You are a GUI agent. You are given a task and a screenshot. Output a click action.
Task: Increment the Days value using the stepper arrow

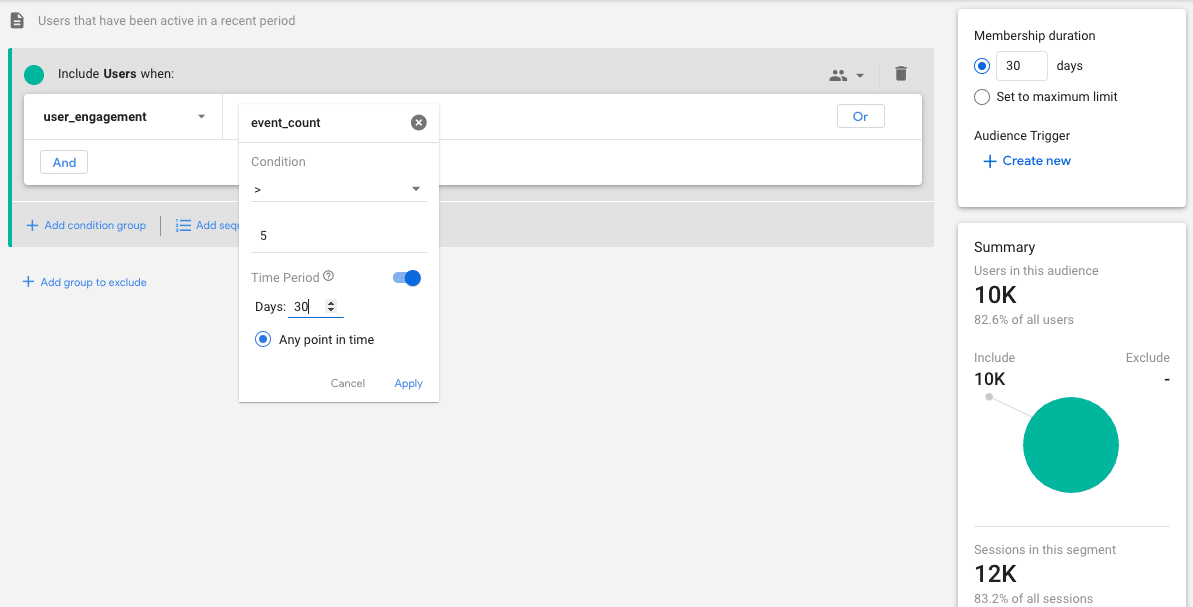(x=331, y=302)
